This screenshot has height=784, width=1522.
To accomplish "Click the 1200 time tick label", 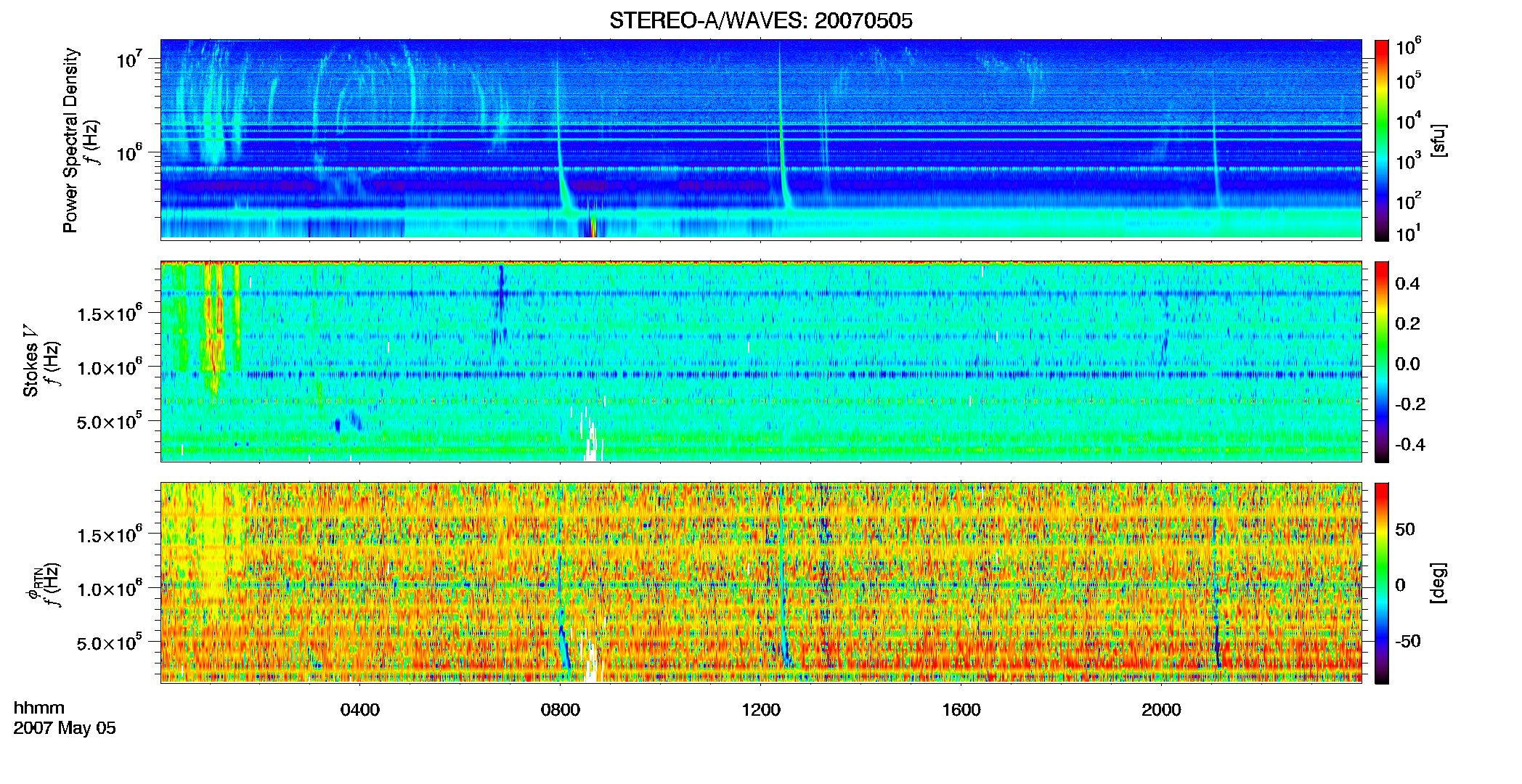I will pos(761,710).
